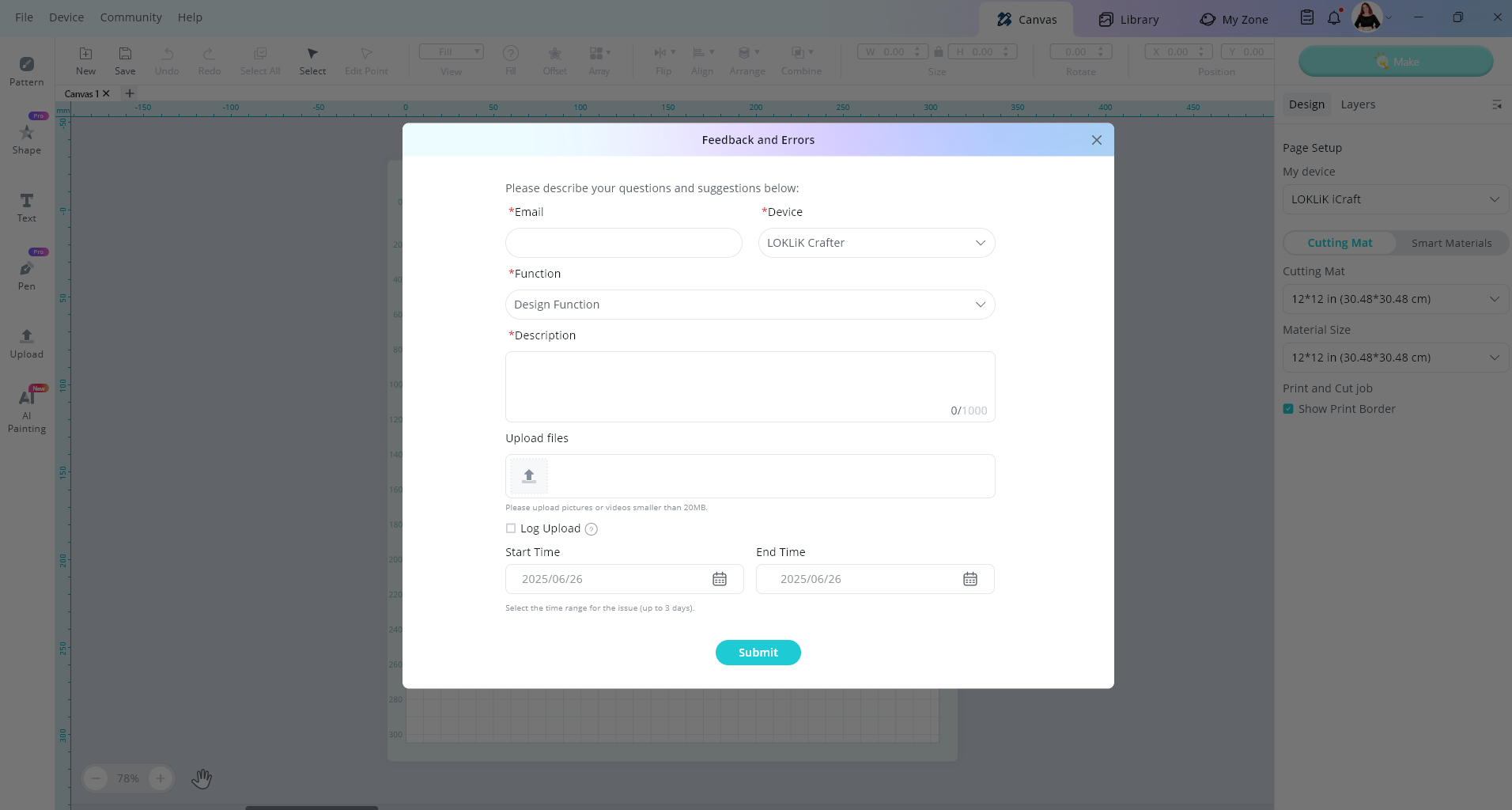
Task: Select the Pen tool in sidebar
Action: pyautogui.click(x=27, y=274)
